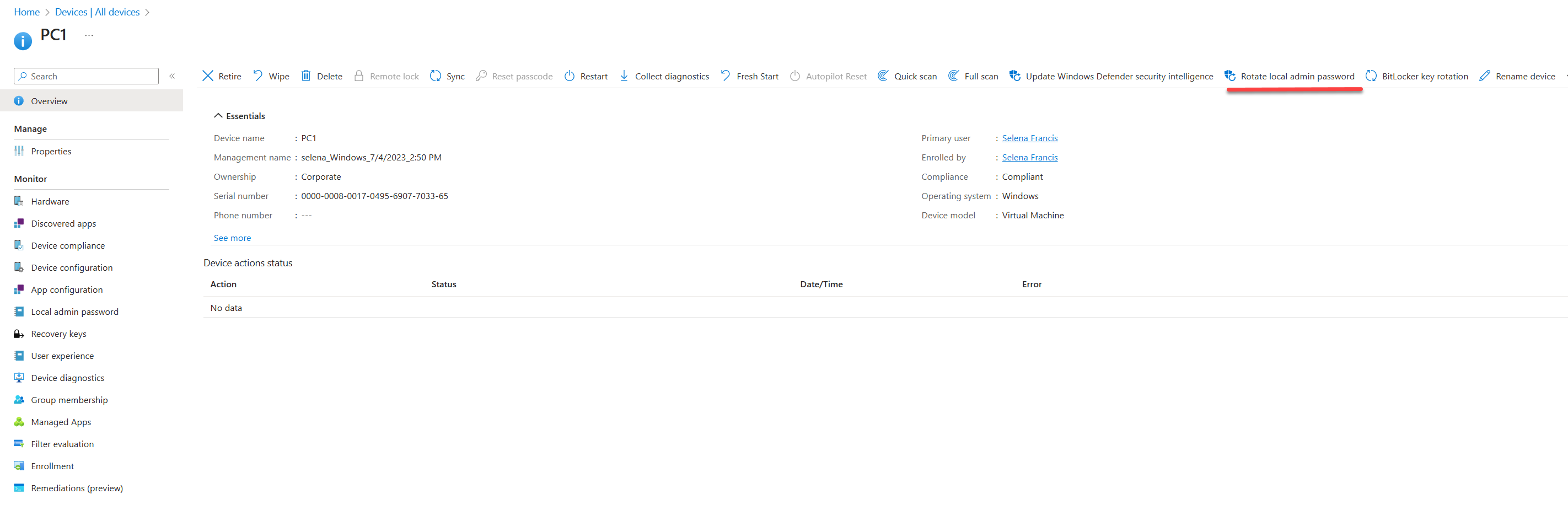Image resolution: width=1568 pixels, height=510 pixels.
Task: Click the Selena Francis primary user link
Action: 1029,137
